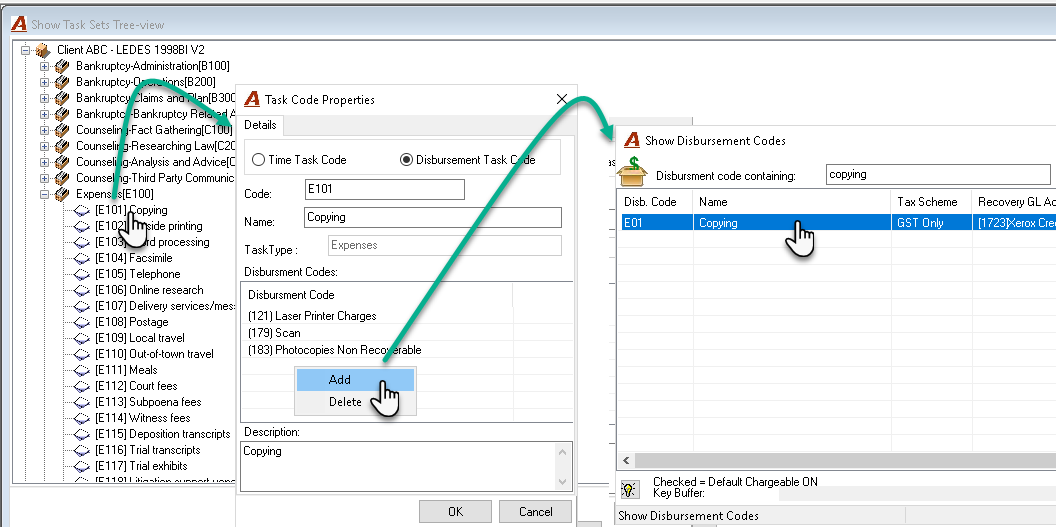The image size is (1056, 527).
Task: Sort by the Disb. Code column header
Action: pyautogui.click(x=655, y=202)
